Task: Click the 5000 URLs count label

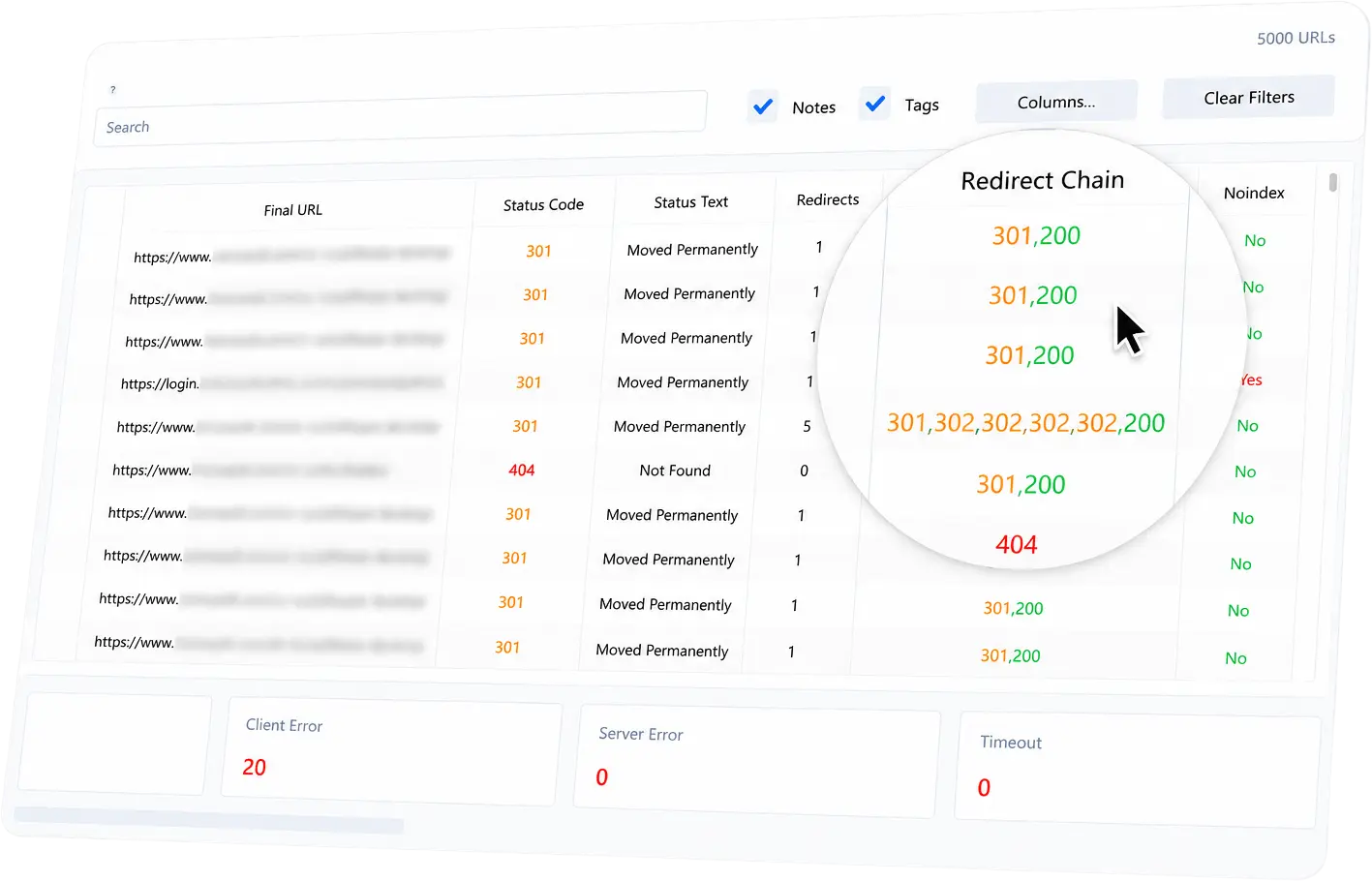Action: click(x=1296, y=38)
